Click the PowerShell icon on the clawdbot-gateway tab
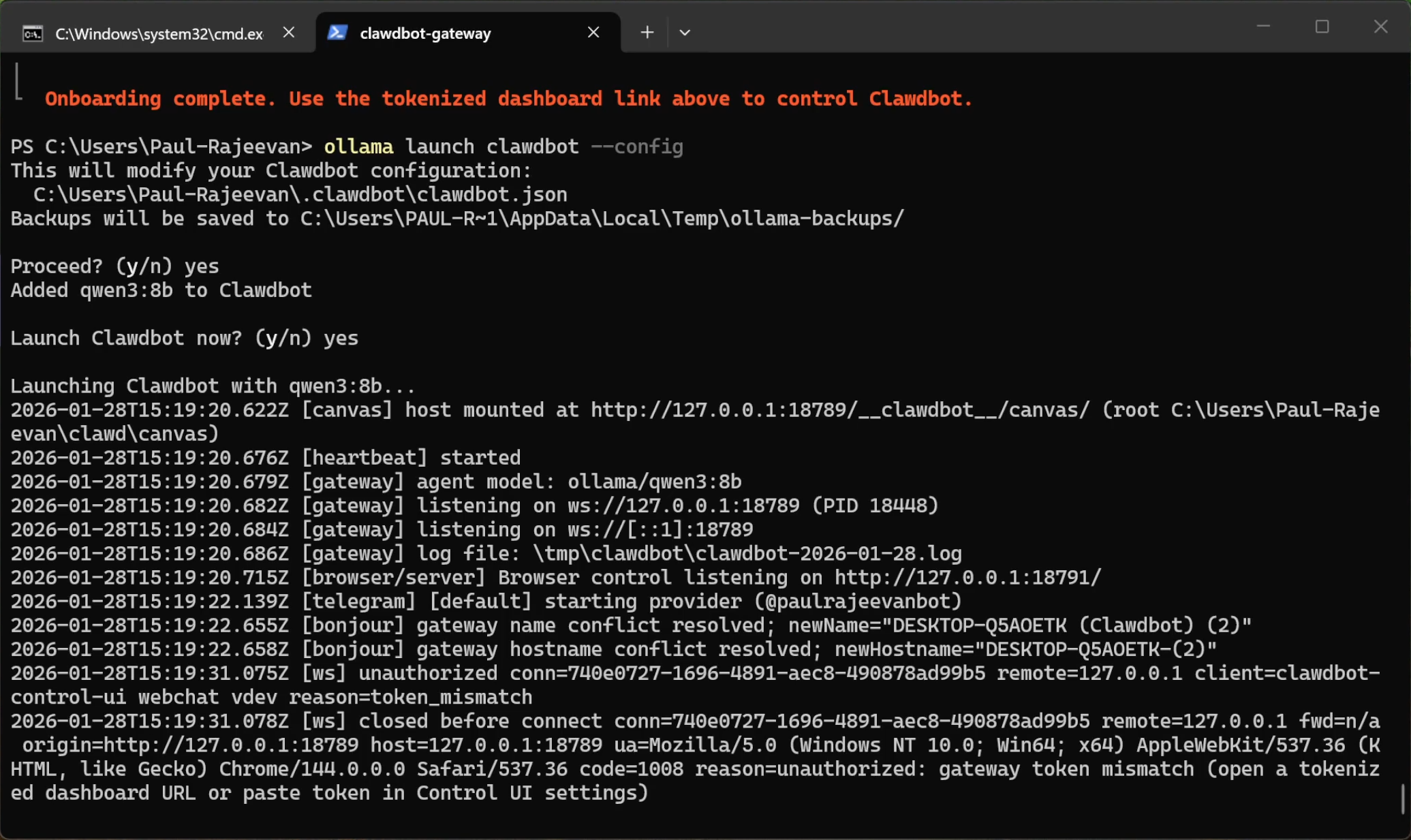Viewport: 1411px width, 840px height. [x=337, y=33]
